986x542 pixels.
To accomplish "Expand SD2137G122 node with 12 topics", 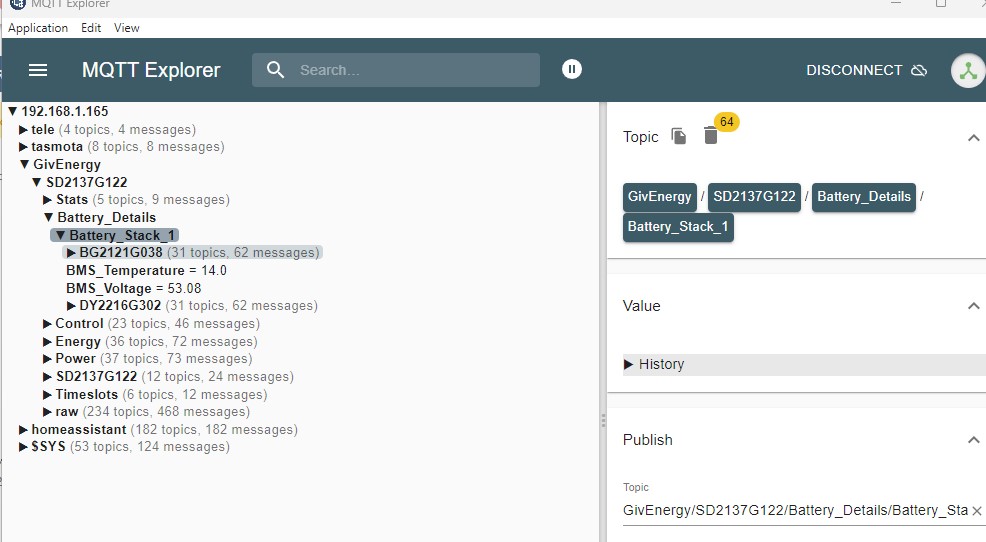I will point(47,377).
